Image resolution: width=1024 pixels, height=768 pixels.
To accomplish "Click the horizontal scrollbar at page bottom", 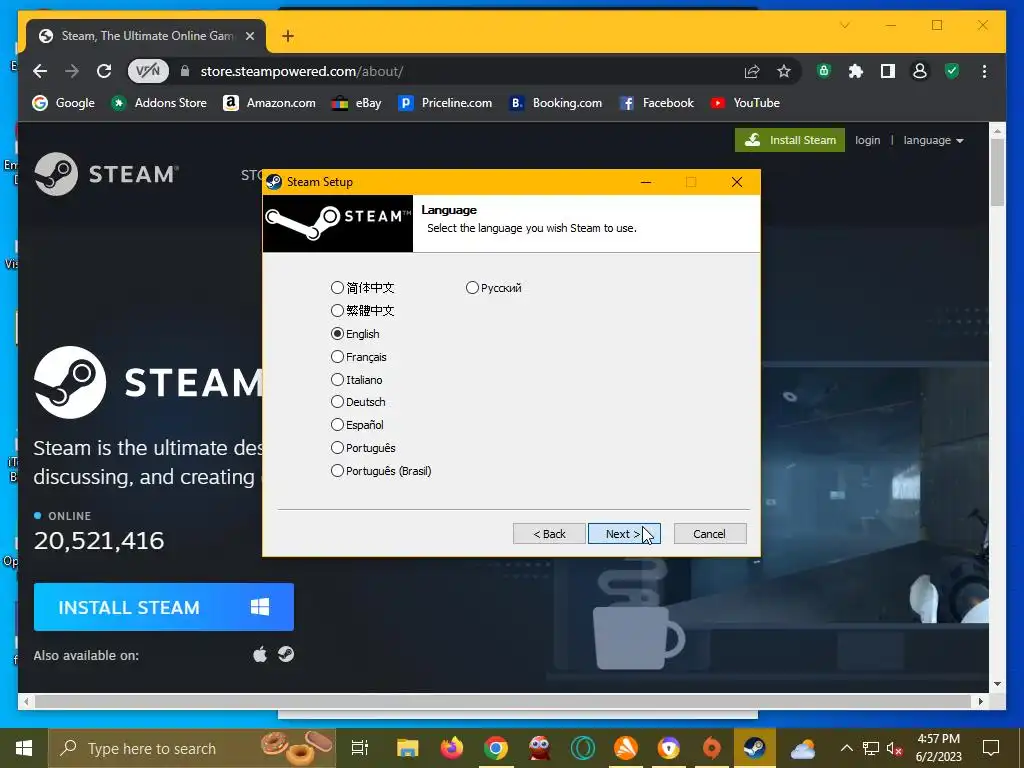I will 503,701.
